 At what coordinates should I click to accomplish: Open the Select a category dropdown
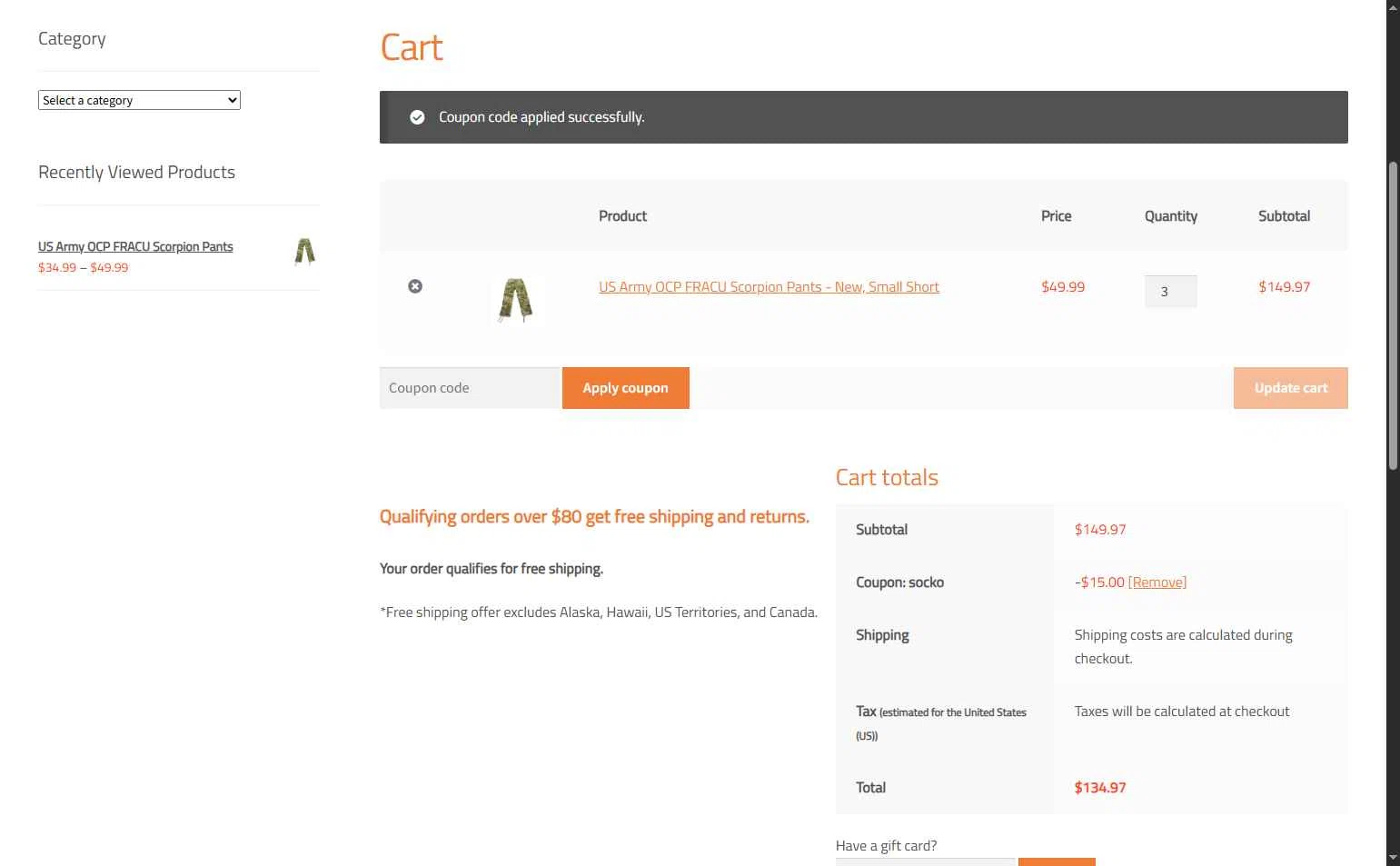pos(139,100)
